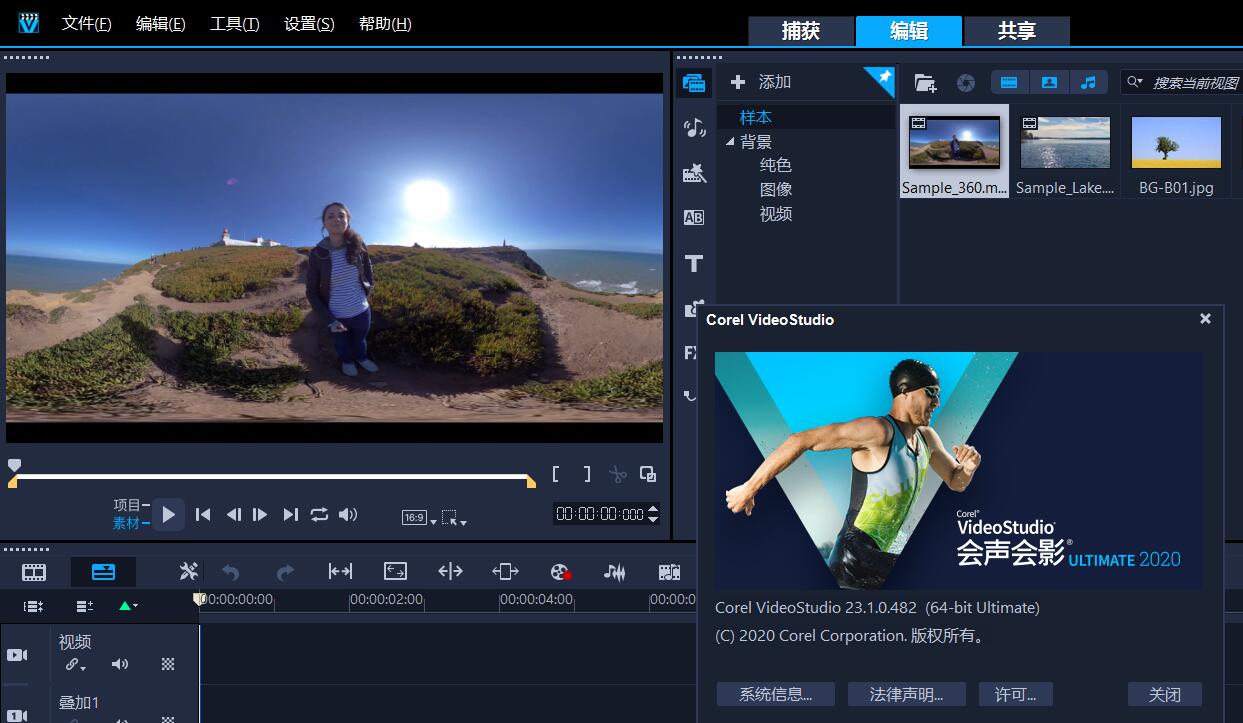Click the redo arrow
Viewport: 1243px width, 723px height.
285,572
